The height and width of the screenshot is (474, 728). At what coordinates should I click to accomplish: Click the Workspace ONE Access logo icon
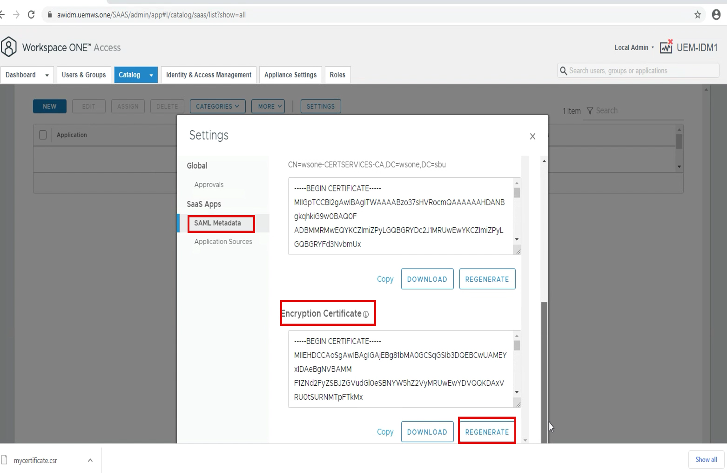[10, 47]
